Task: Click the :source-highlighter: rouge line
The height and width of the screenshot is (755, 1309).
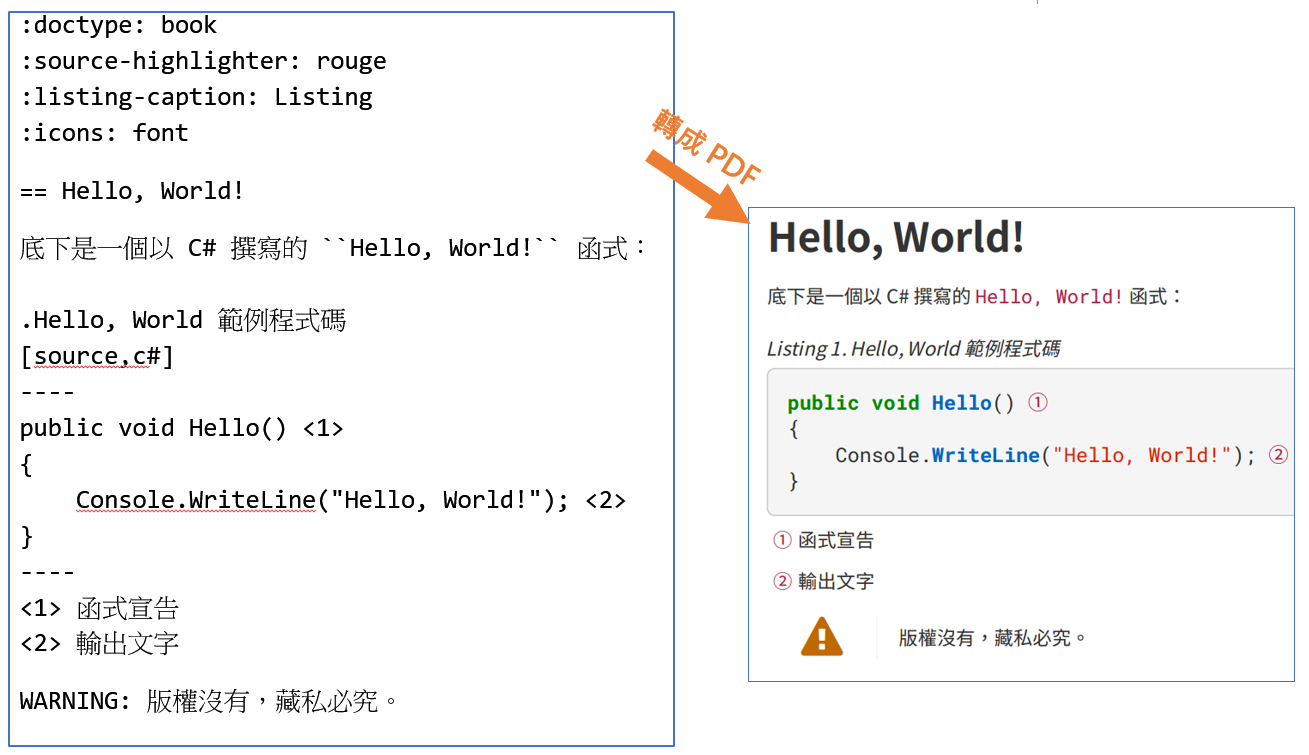Action: pos(202,61)
